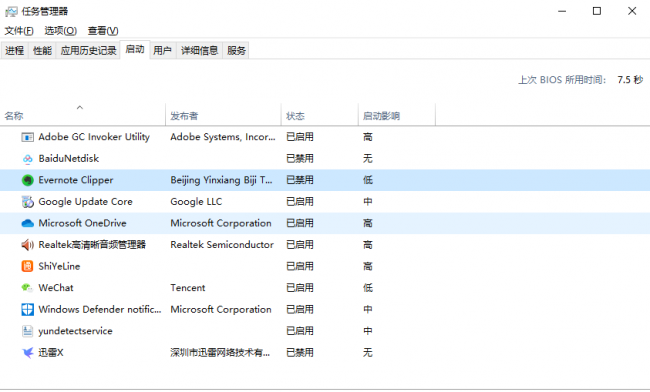Switch to the 用户 tab

click(162, 51)
